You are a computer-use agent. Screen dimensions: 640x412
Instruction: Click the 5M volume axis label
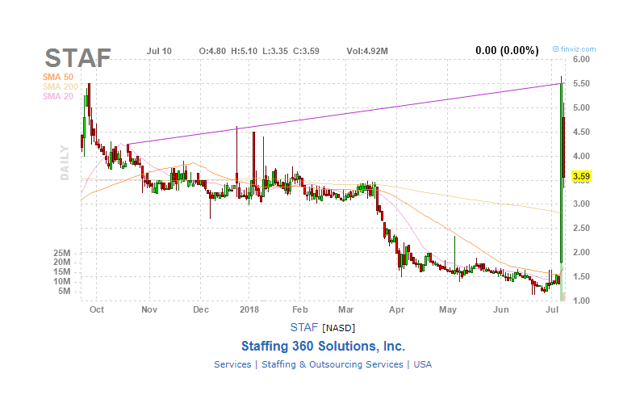64,291
